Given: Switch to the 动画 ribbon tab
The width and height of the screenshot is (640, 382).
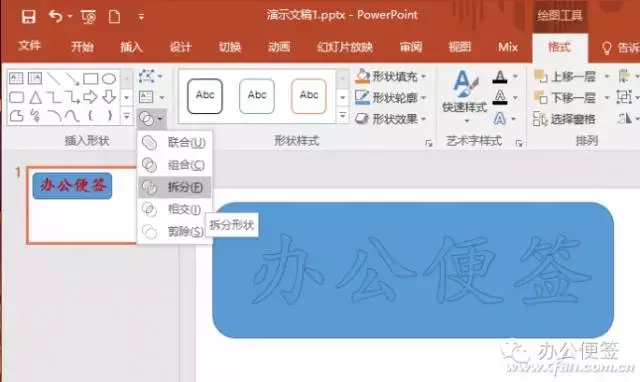Looking at the screenshot, I should pos(279,47).
